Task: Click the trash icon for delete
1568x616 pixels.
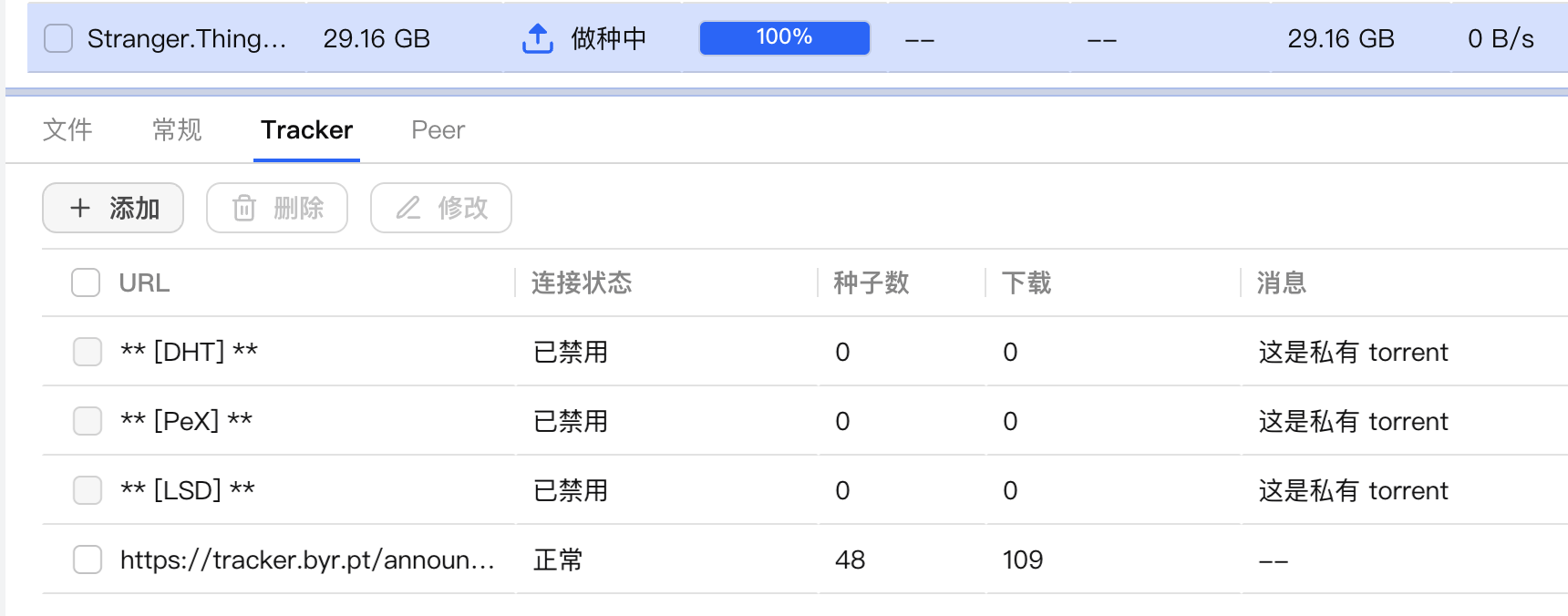Action: click(x=244, y=208)
